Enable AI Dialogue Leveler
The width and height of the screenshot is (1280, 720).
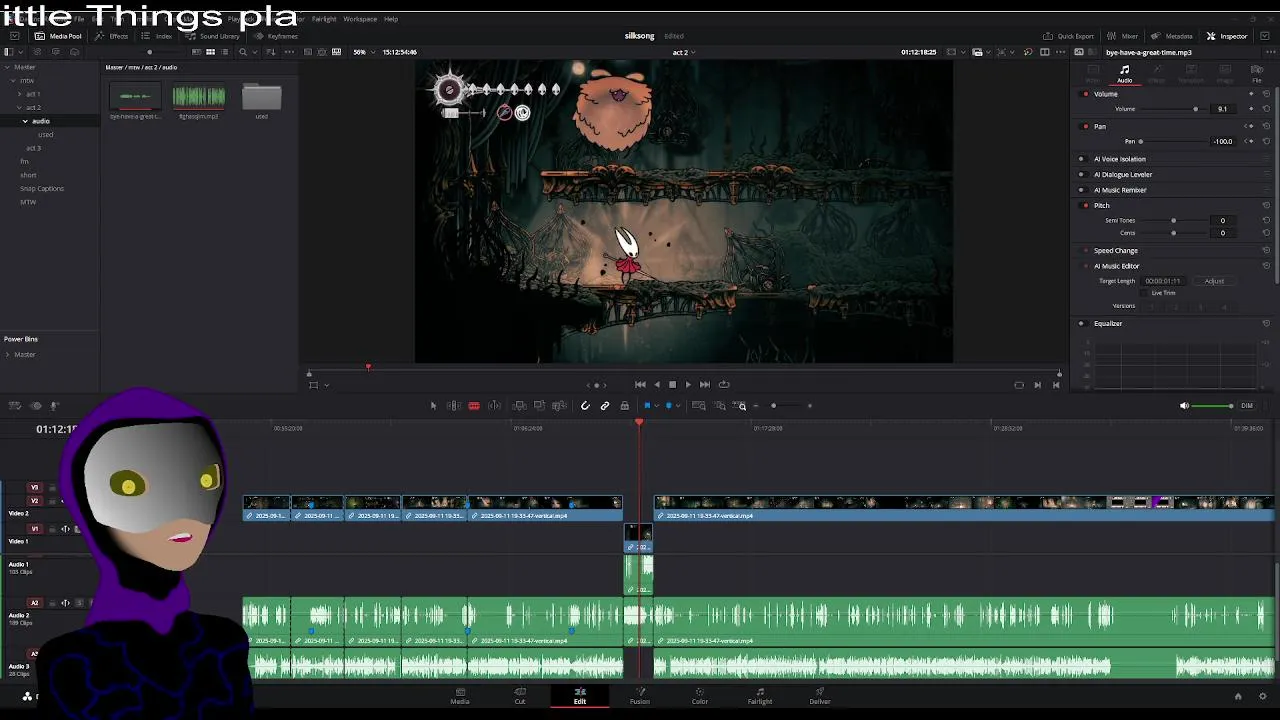pyautogui.click(x=1081, y=174)
